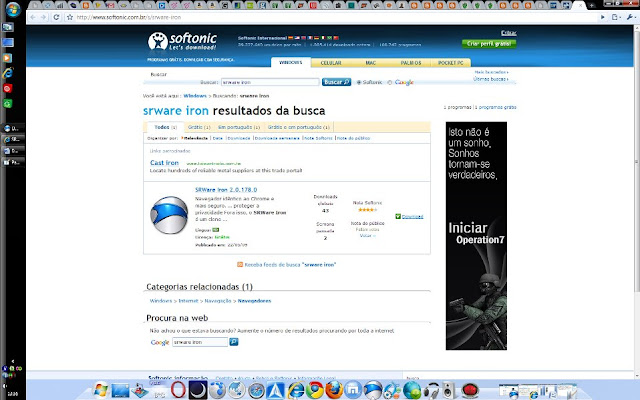
Task: Launch SRWare Iron from the dock
Action: (373, 390)
